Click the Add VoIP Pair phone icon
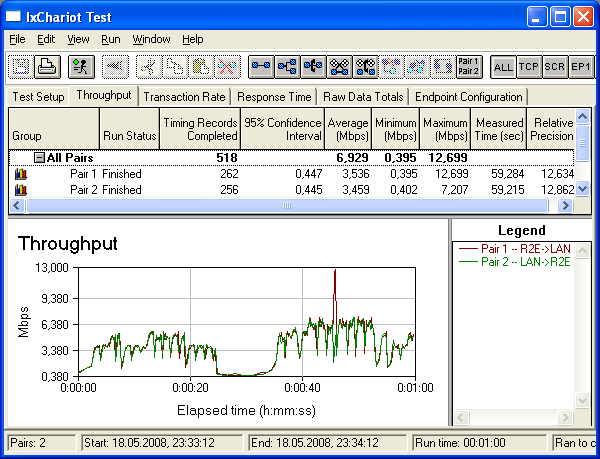 coord(313,67)
